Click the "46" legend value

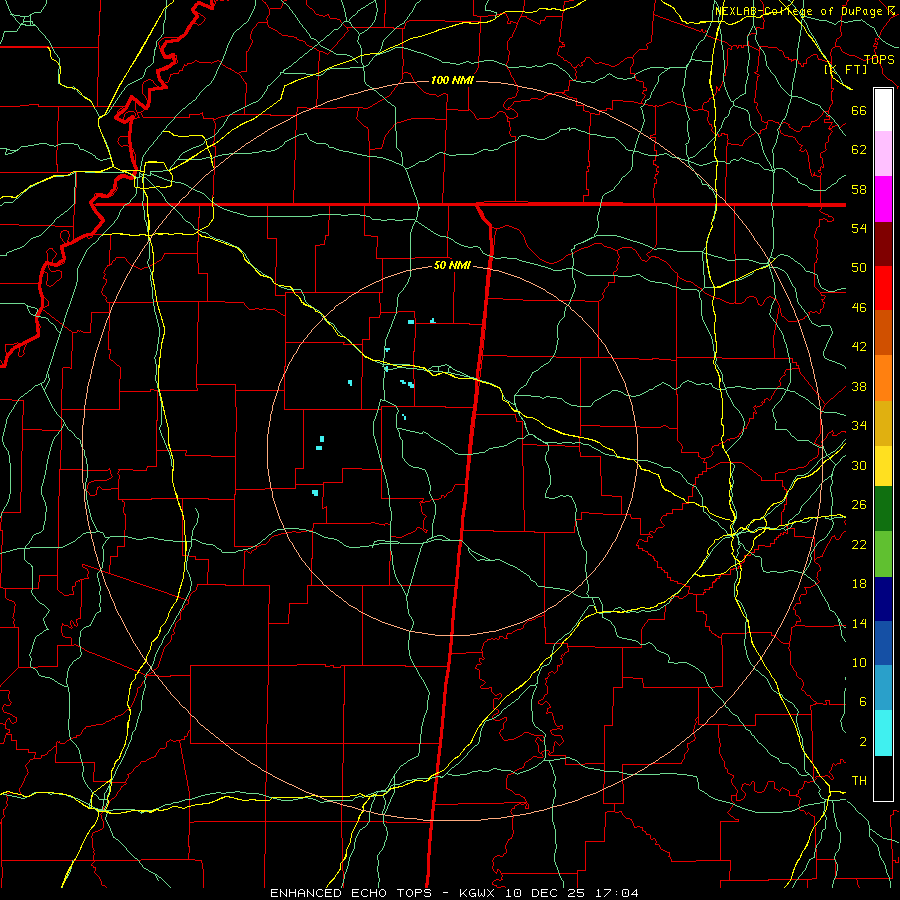pyautogui.click(x=859, y=308)
